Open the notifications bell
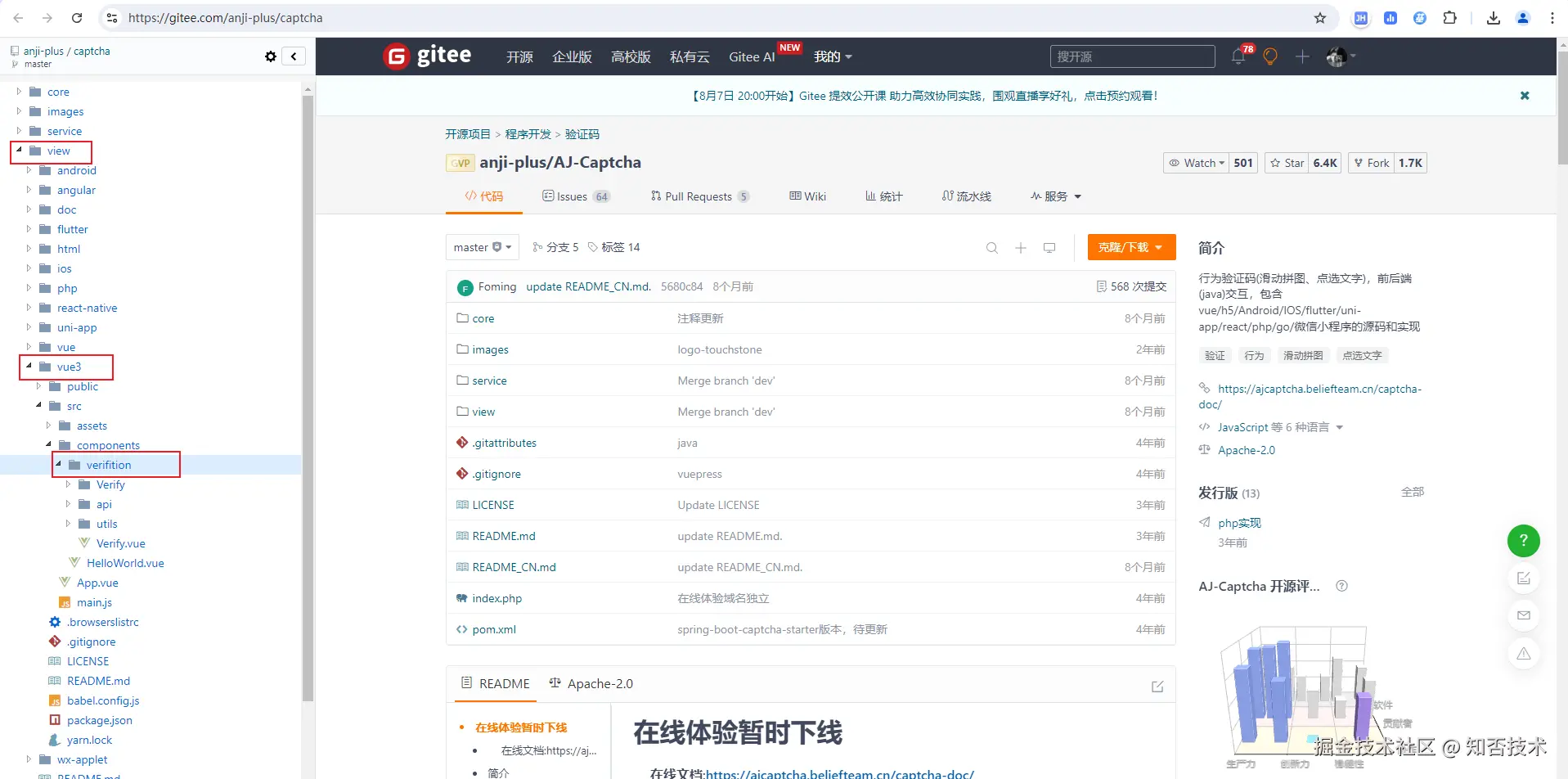The image size is (1568, 779). click(x=1238, y=56)
